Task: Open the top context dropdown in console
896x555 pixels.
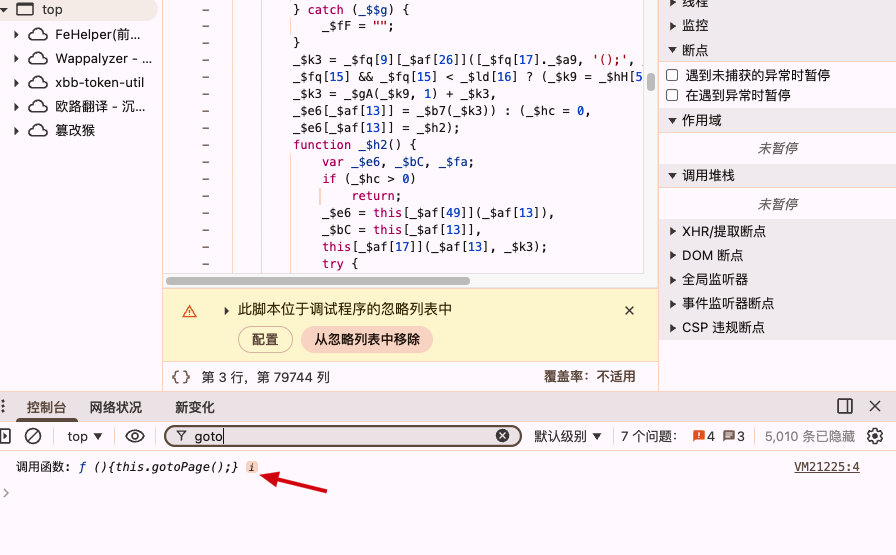Action: click(85, 437)
